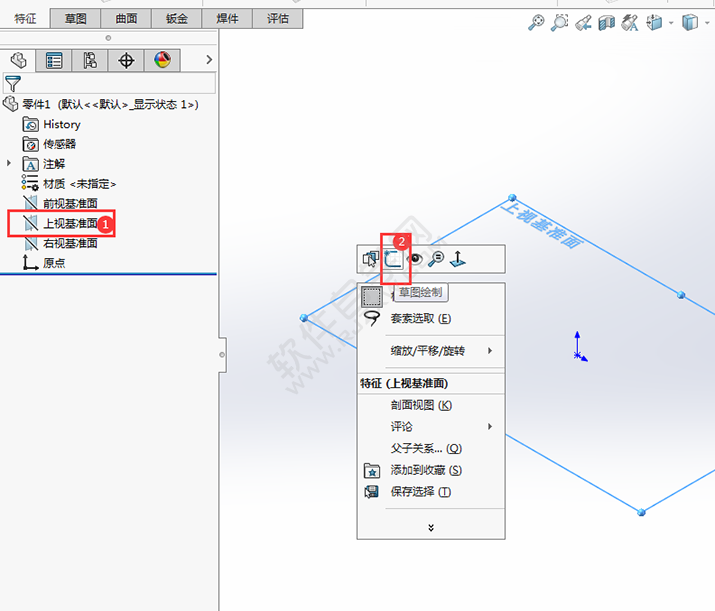Switch to the 特征 ribbon tab
This screenshot has width=715, height=611.
25,19
